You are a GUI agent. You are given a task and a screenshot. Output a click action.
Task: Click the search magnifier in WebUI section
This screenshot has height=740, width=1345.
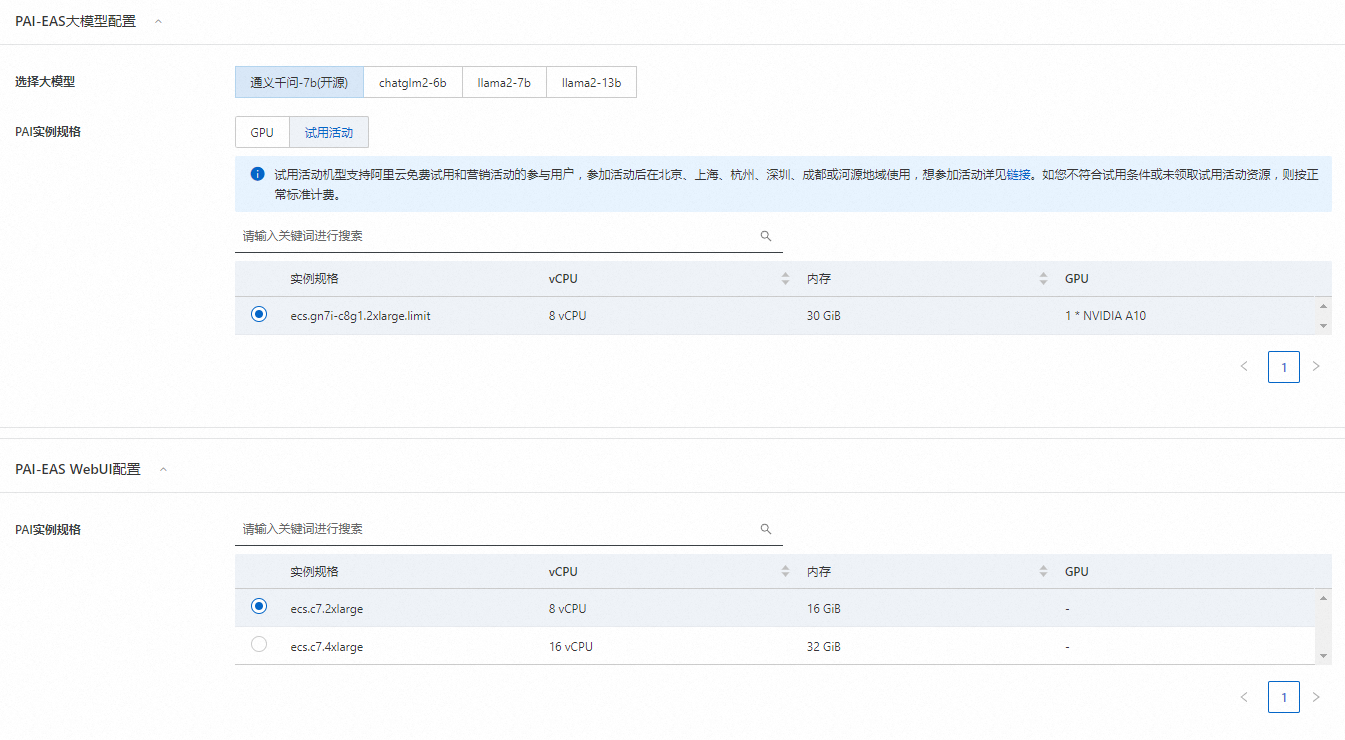(766, 529)
